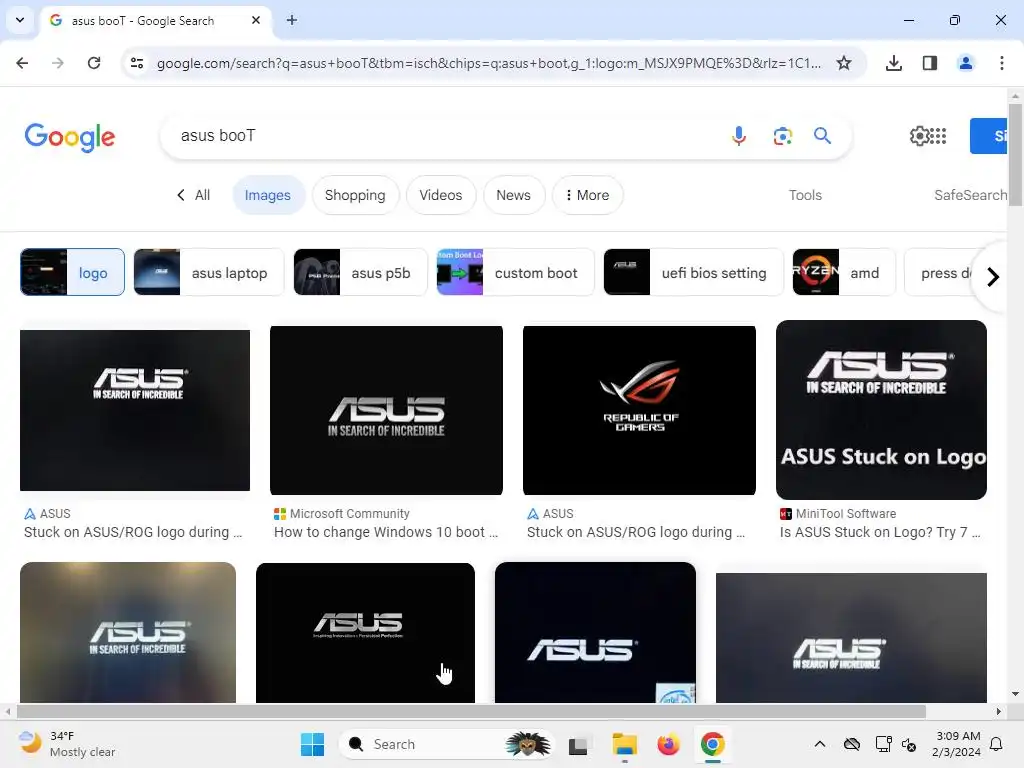Image resolution: width=1024 pixels, height=768 pixels.
Task: Select the asus p5b chip
Action: (x=360, y=272)
